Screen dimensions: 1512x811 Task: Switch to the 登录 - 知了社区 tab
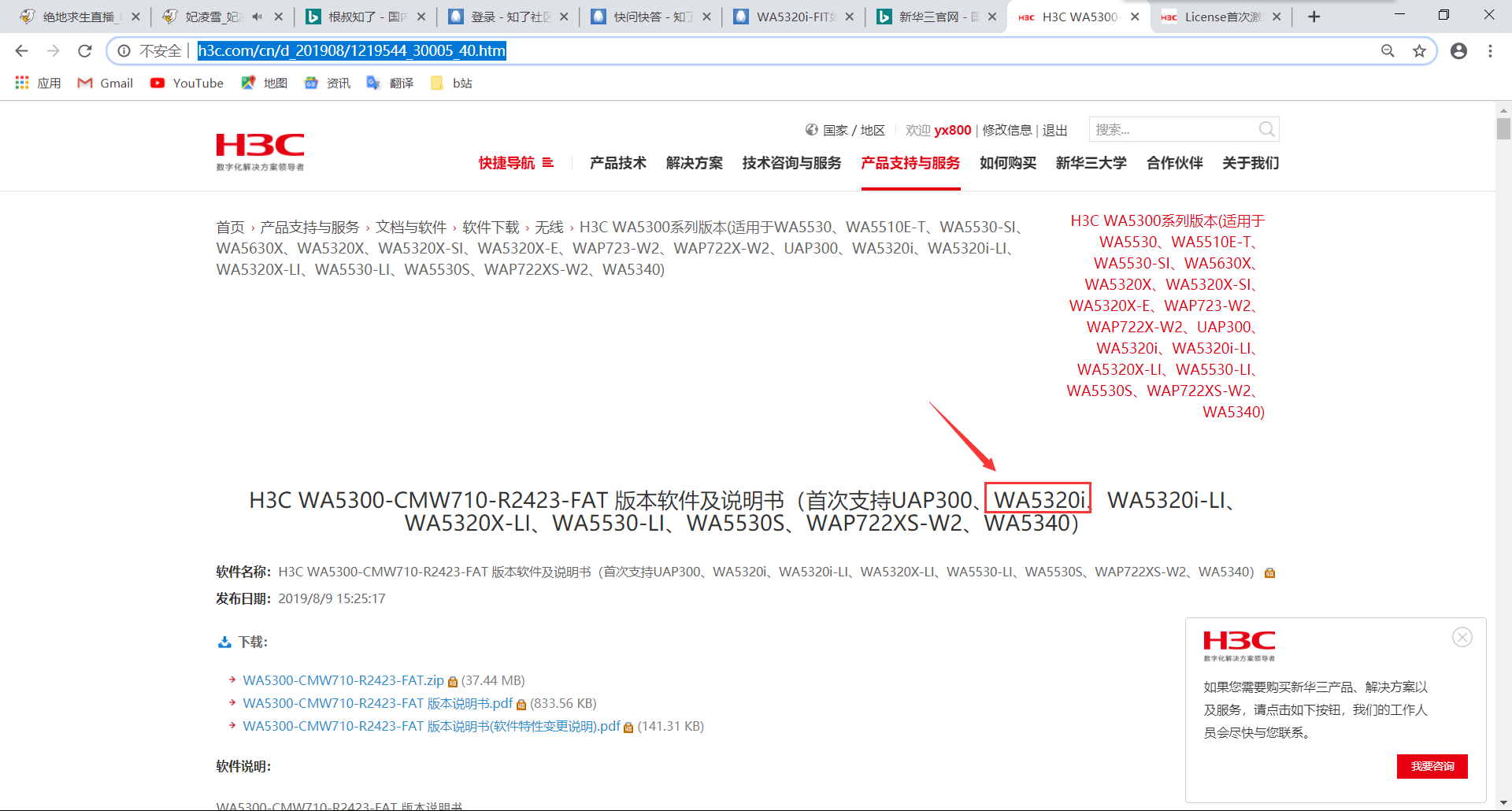509,17
